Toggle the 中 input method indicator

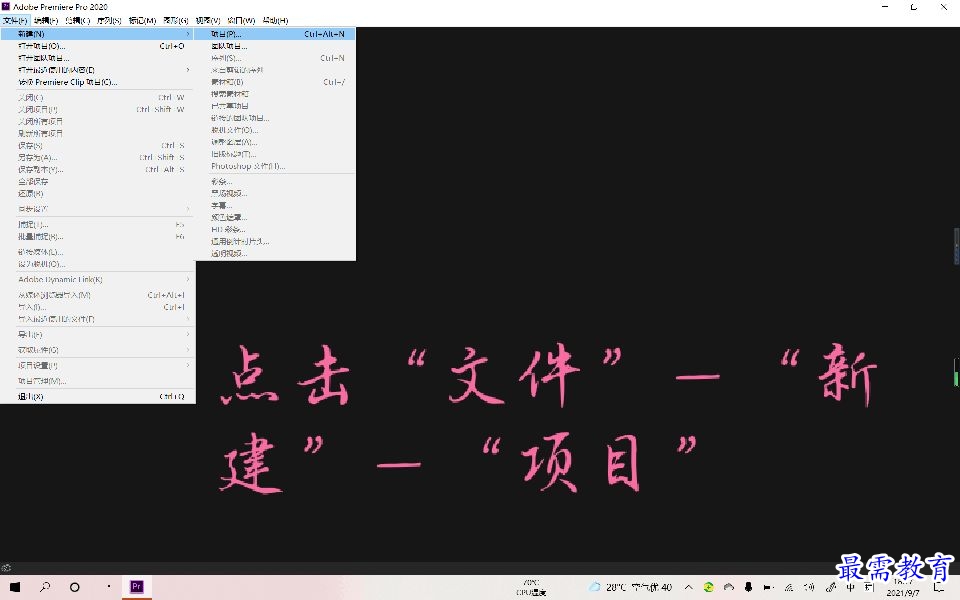tap(850, 587)
